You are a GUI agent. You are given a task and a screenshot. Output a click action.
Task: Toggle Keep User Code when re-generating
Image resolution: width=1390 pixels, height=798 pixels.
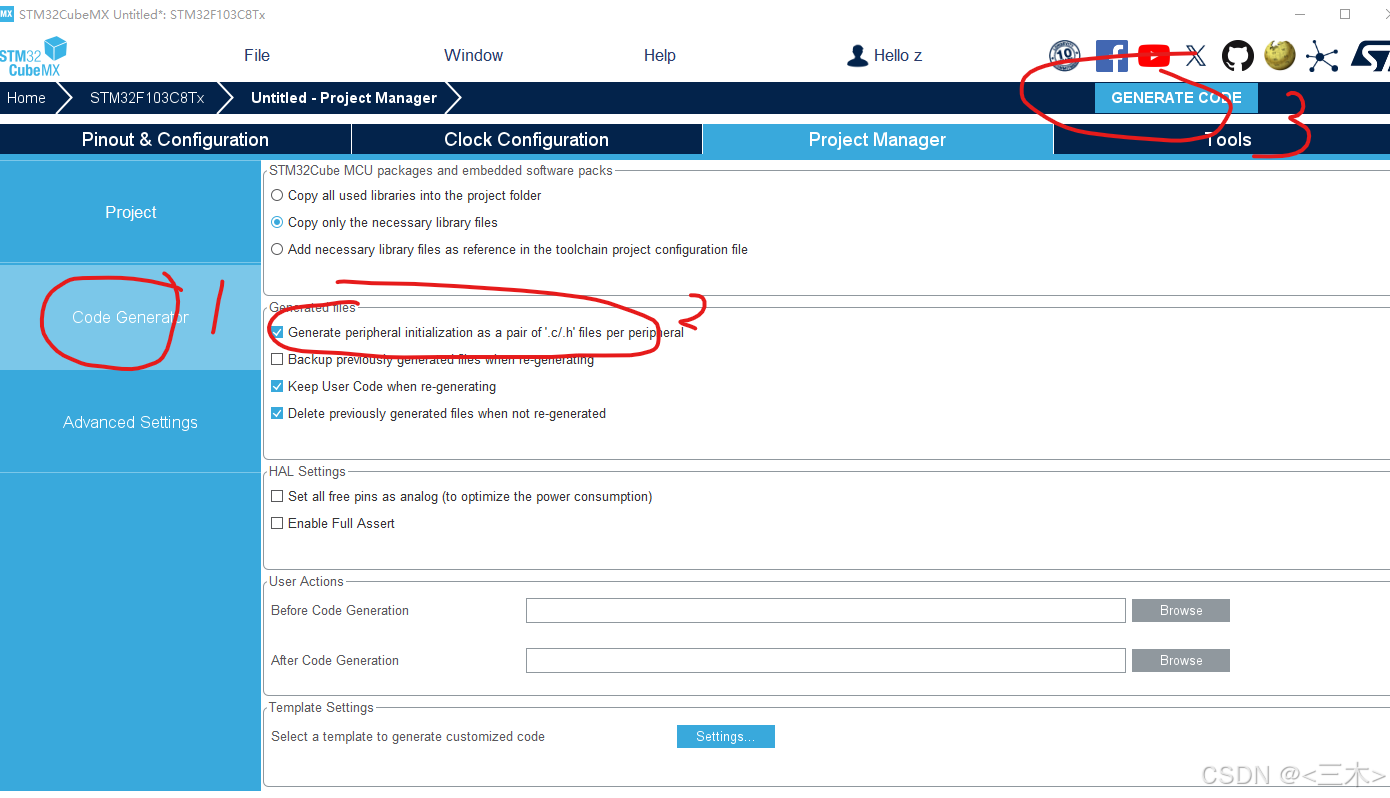277,386
